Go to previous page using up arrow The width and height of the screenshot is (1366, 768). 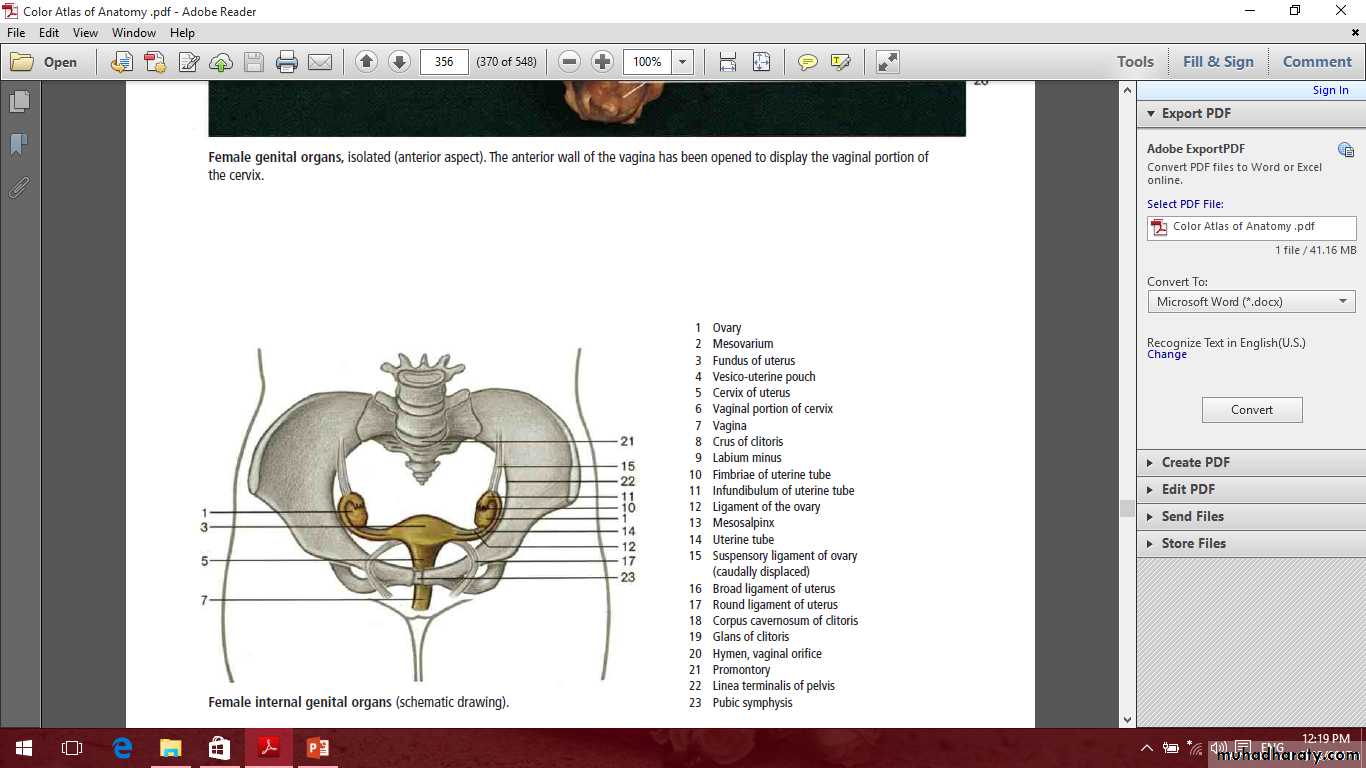[366, 62]
